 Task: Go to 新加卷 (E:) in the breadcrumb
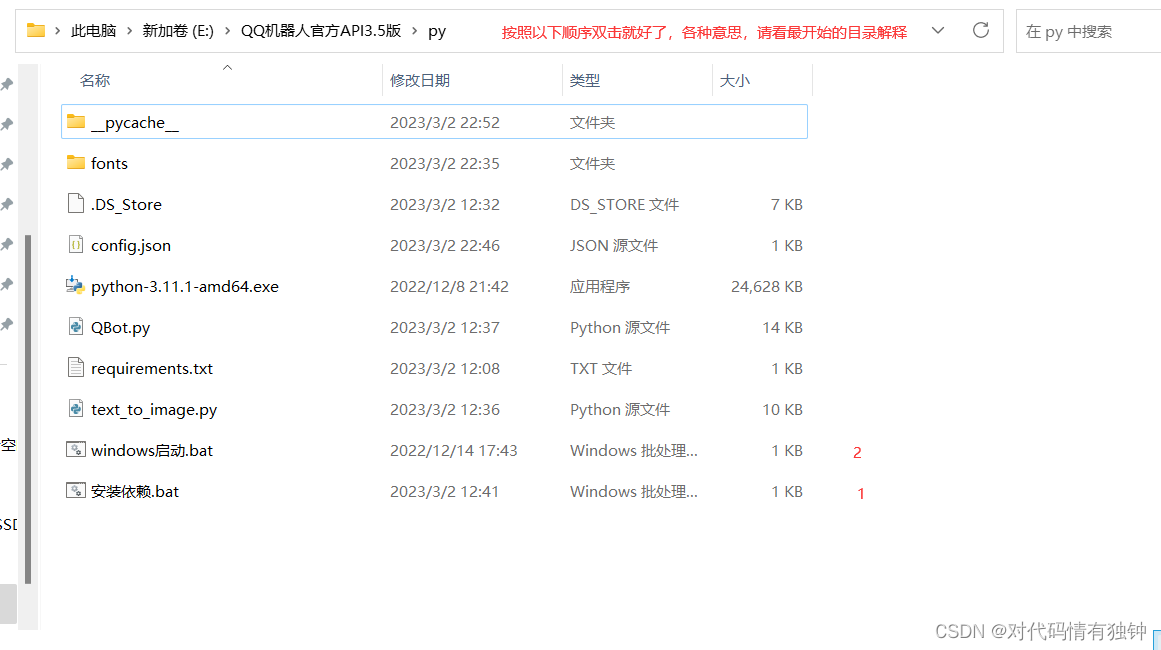click(x=178, y=31)
